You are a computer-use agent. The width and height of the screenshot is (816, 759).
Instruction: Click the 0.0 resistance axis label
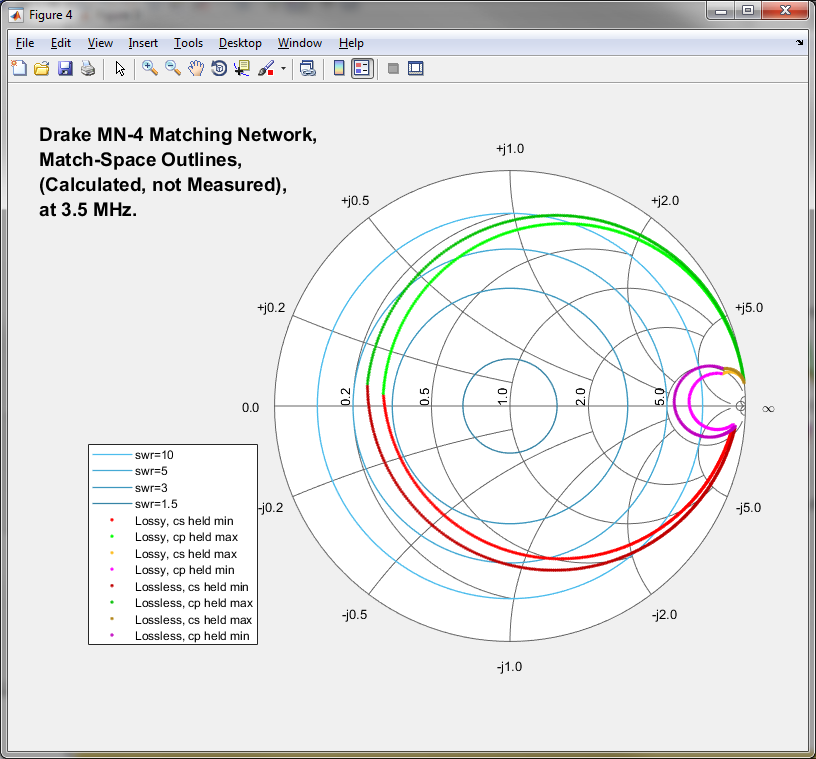[x=250, y=408]
